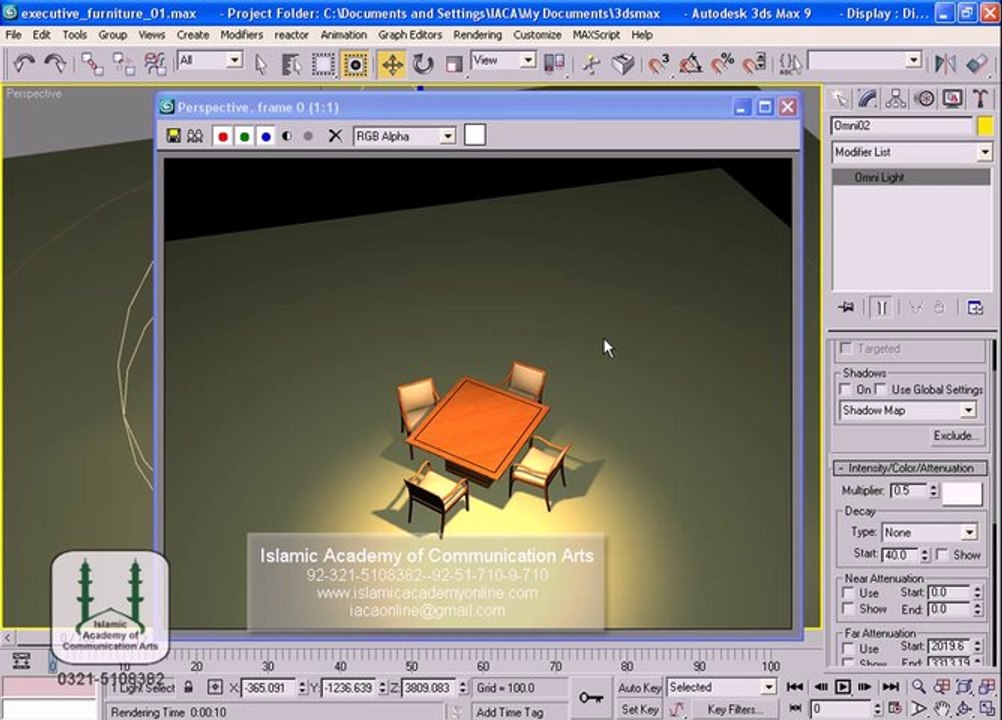
Task: Open the Graph Editors menu
Action: coord(410,34)
